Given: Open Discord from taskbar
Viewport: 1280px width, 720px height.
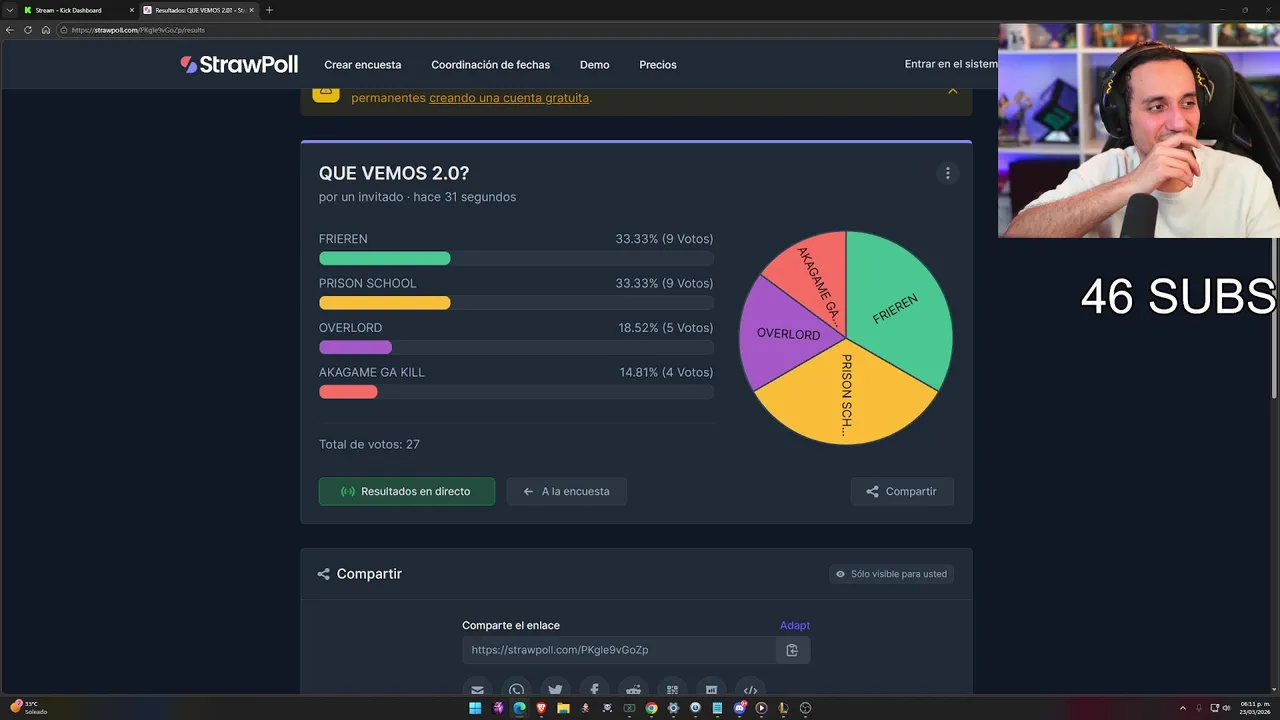Looking at the screenshot, I should point(739,708).
